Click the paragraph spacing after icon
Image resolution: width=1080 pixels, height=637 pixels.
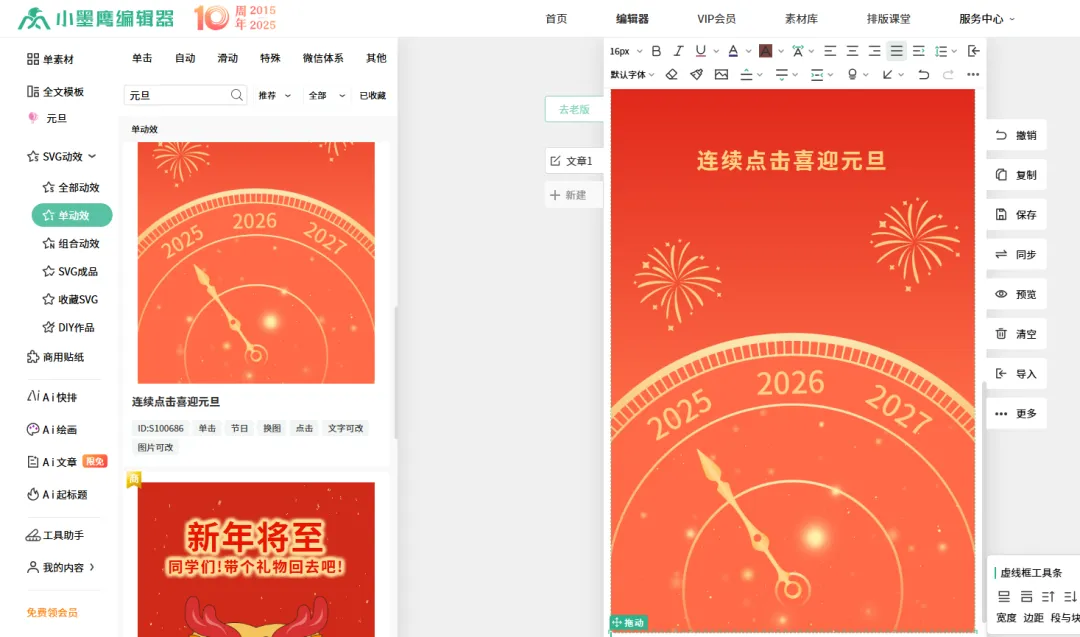tap(781, 74)
